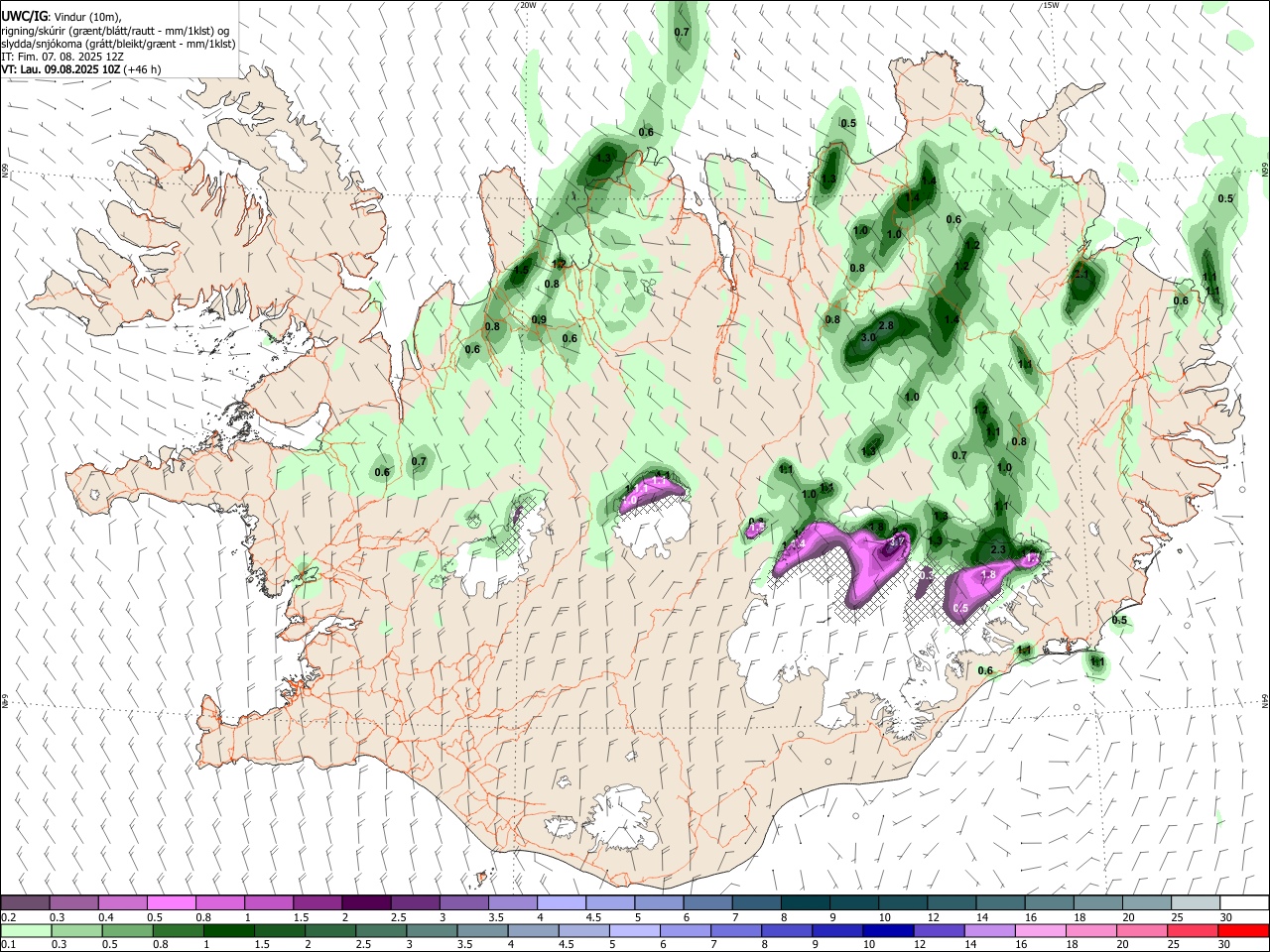Click the "rigning/skúrir" legend description line

click(115, 31)
